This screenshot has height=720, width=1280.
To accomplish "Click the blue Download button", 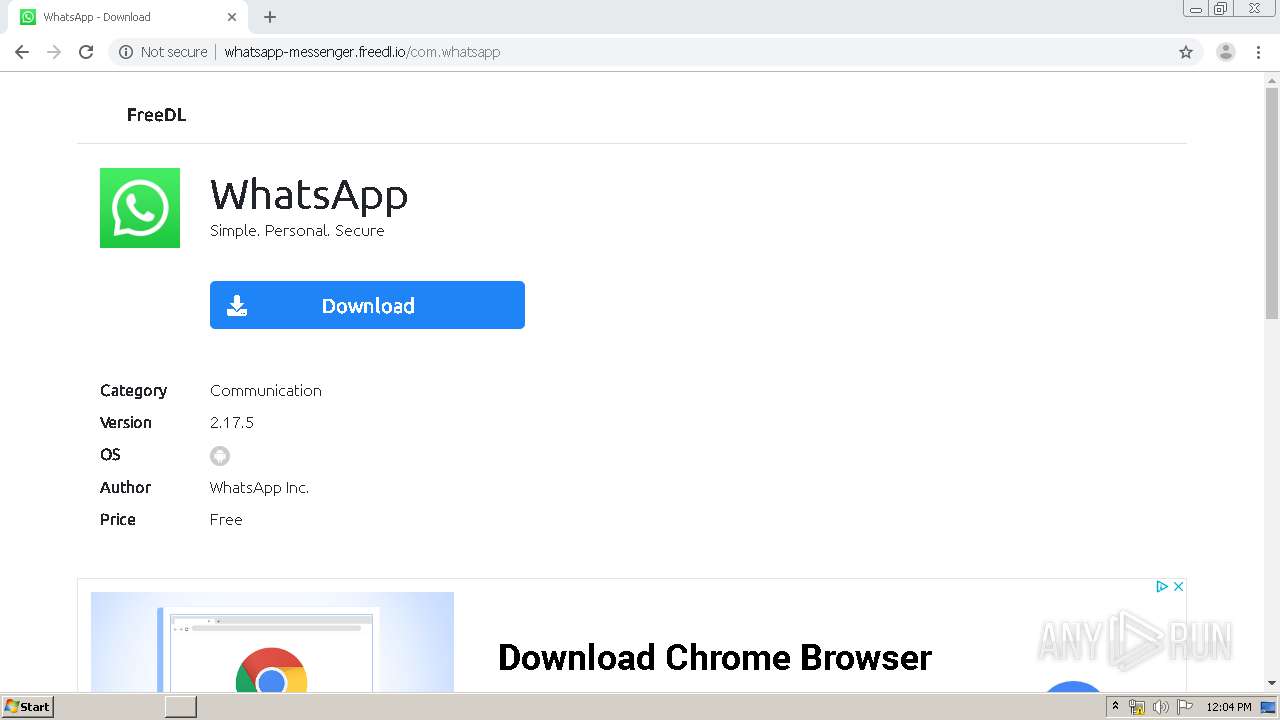I will [x=367, y=305].
